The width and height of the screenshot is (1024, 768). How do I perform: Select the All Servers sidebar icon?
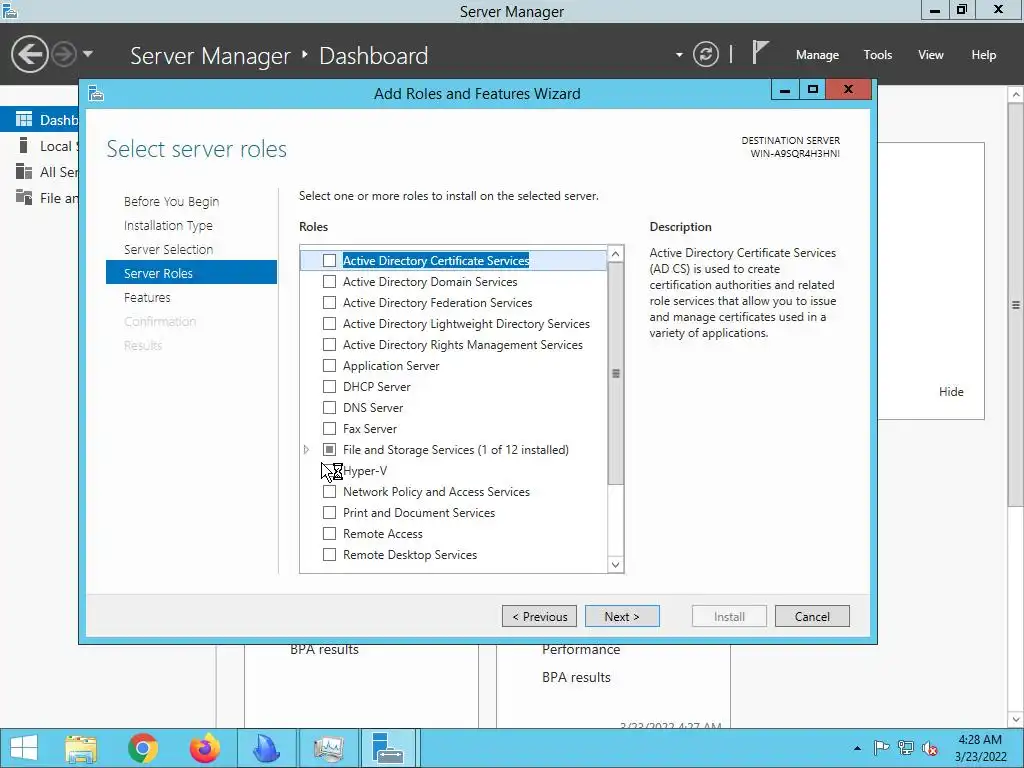point(24,171)
